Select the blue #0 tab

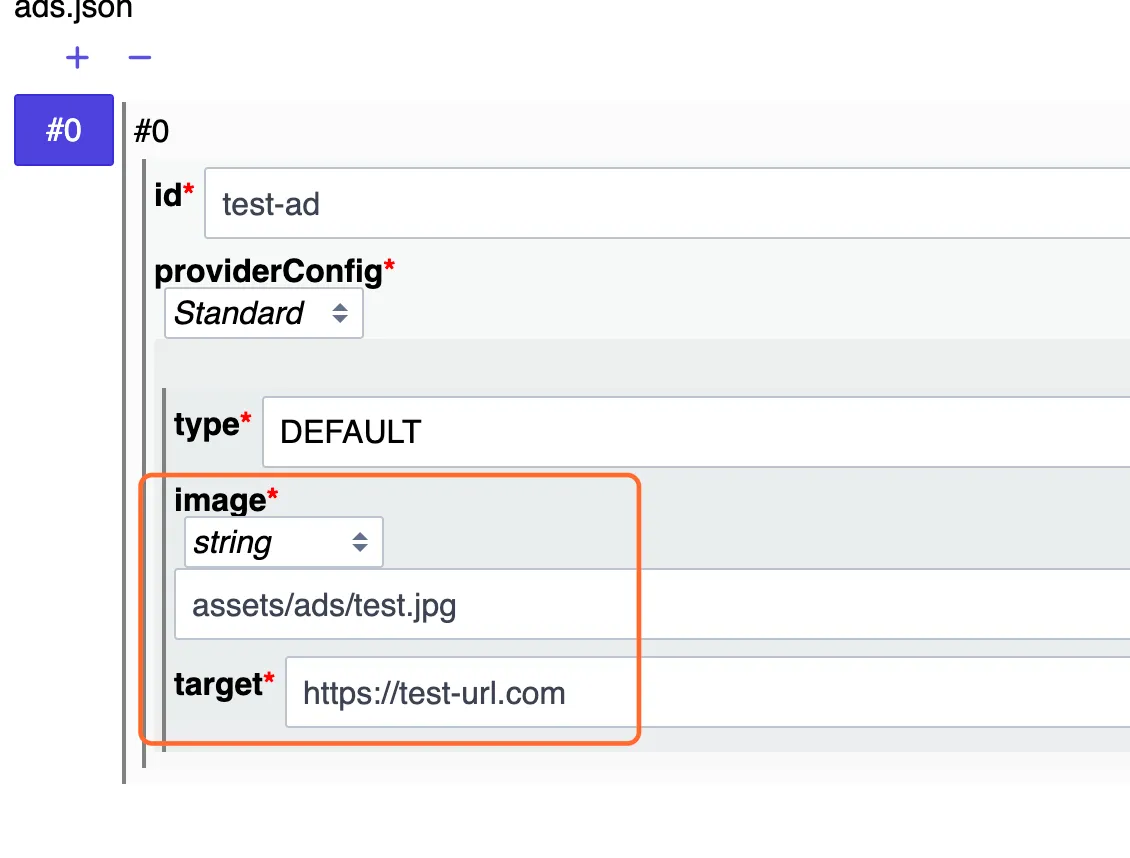64,130
